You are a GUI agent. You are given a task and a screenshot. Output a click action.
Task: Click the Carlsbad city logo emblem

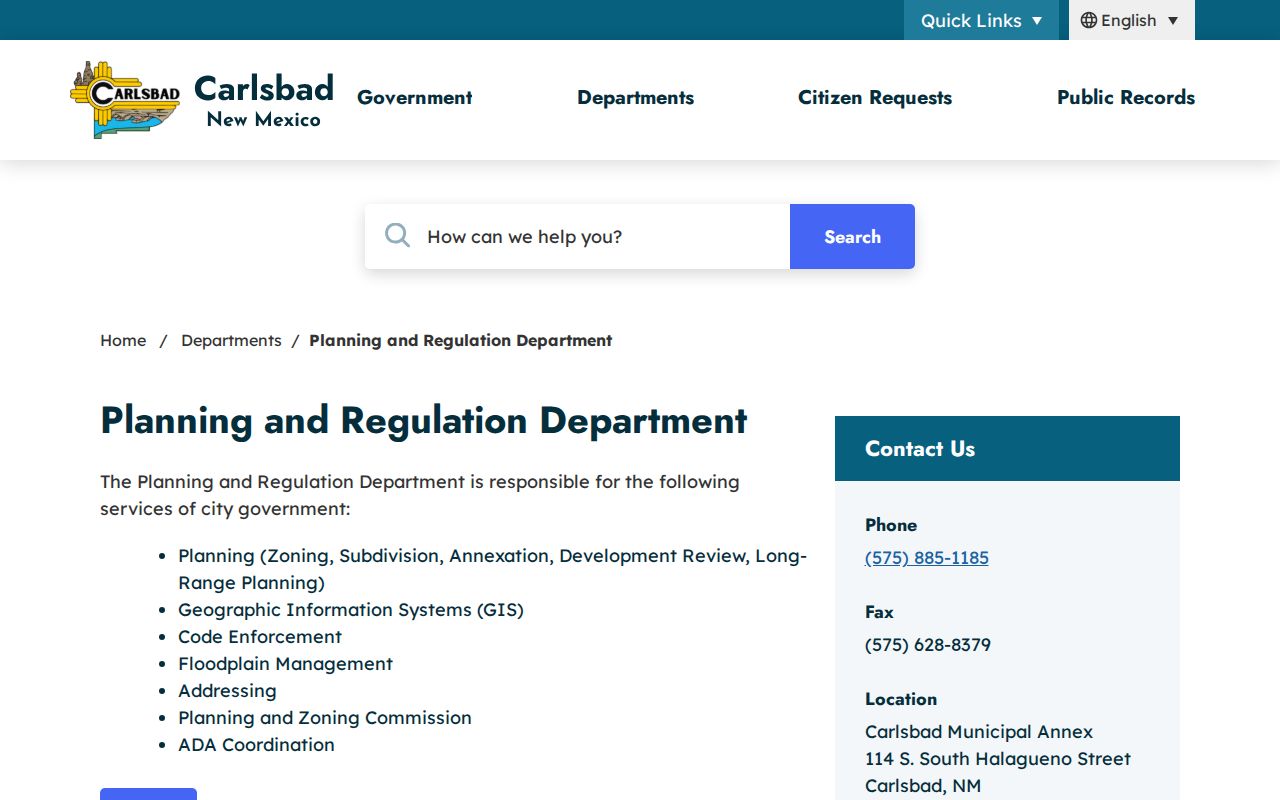coord(125,99)
